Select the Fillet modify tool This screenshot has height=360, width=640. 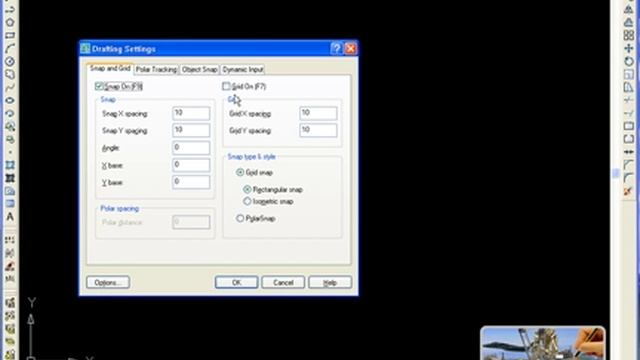629,178
